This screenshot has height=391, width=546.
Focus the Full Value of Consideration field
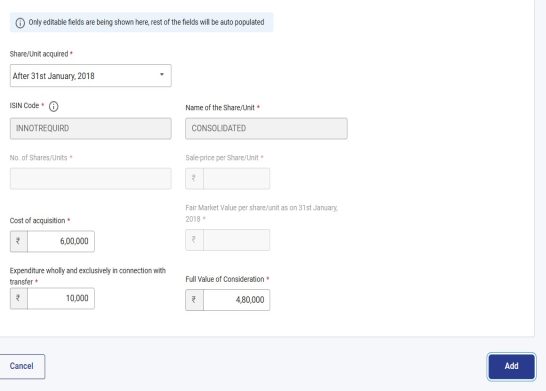[236, 300]
